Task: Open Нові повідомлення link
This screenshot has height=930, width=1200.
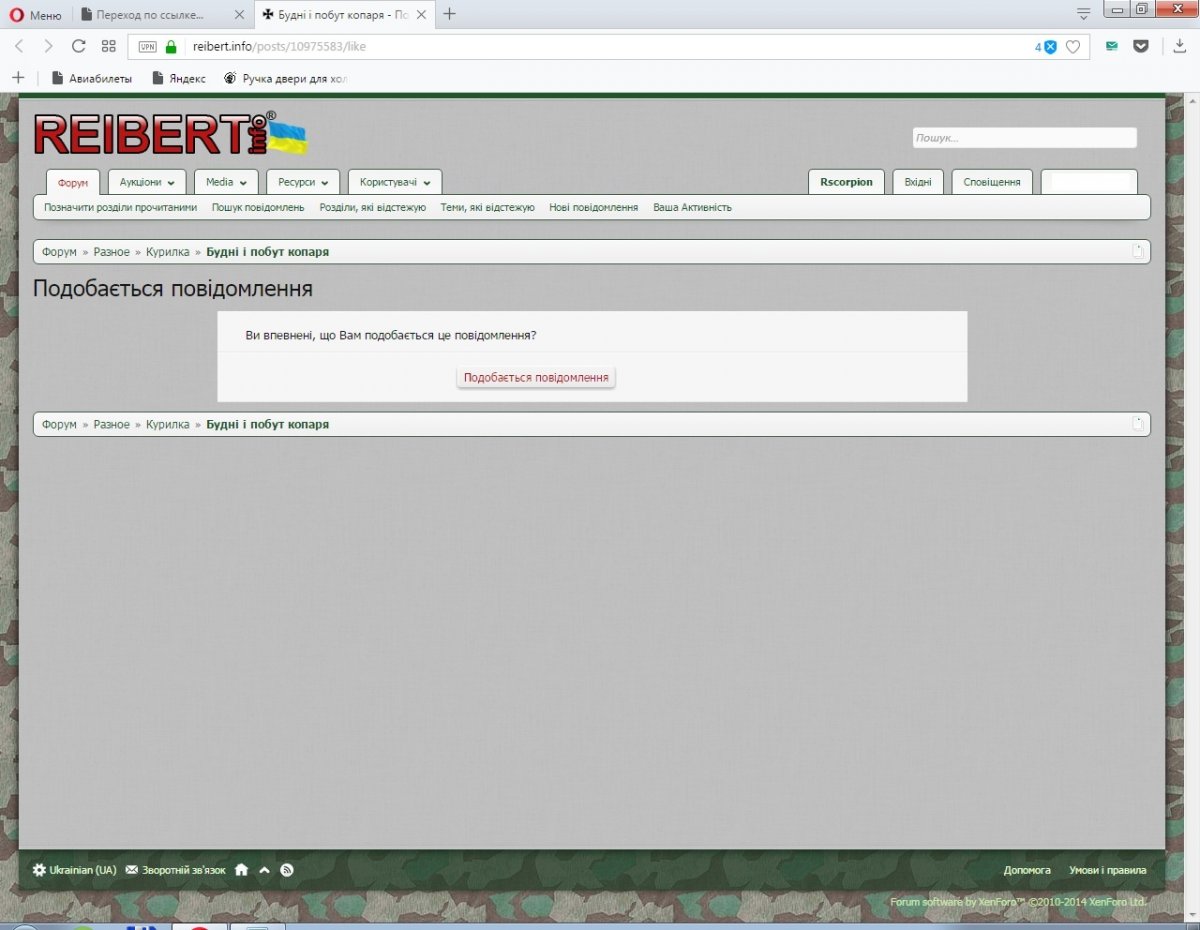Action: [x=594, y=207]
